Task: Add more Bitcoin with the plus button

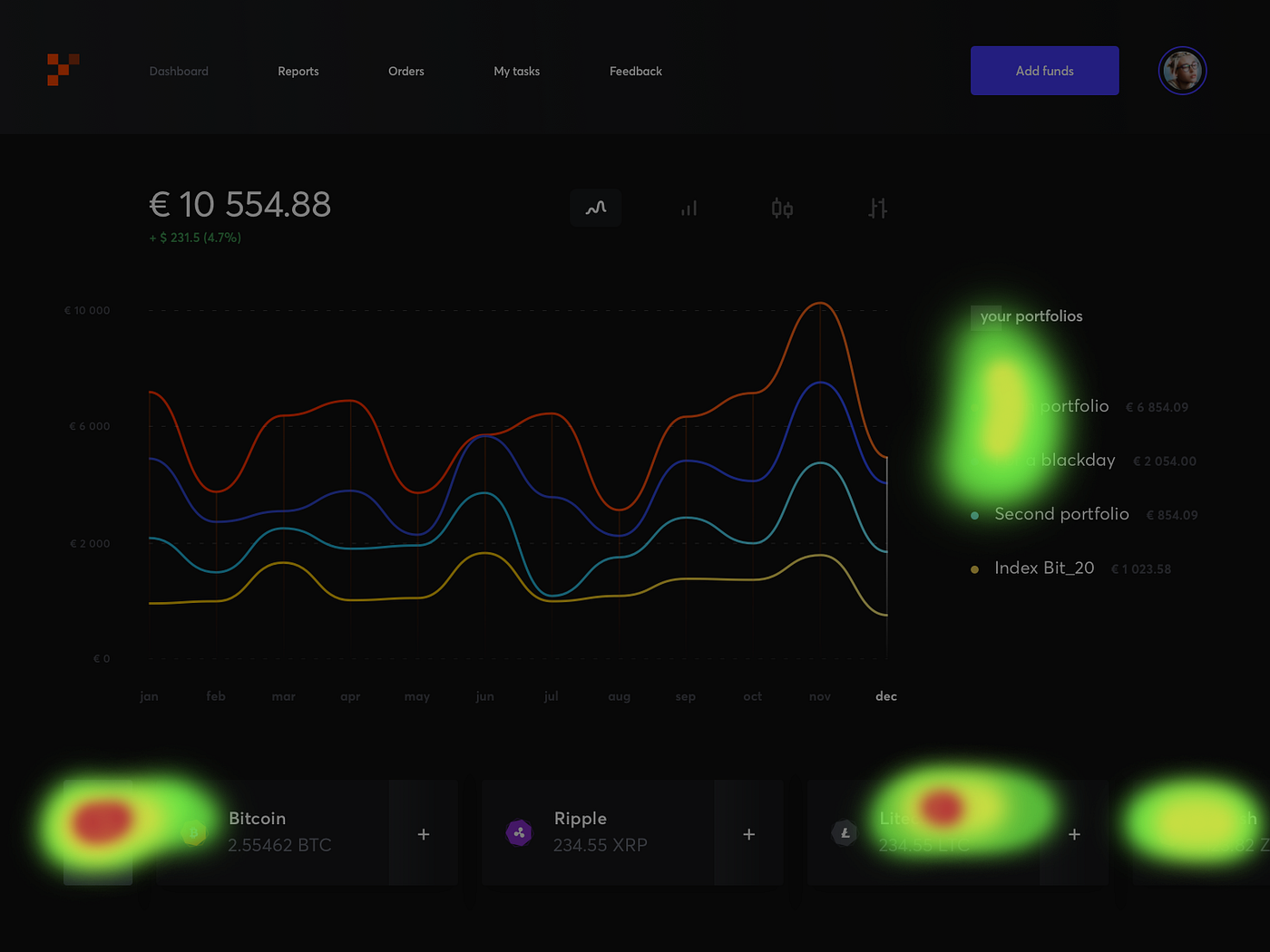Action: pos(423,833)
